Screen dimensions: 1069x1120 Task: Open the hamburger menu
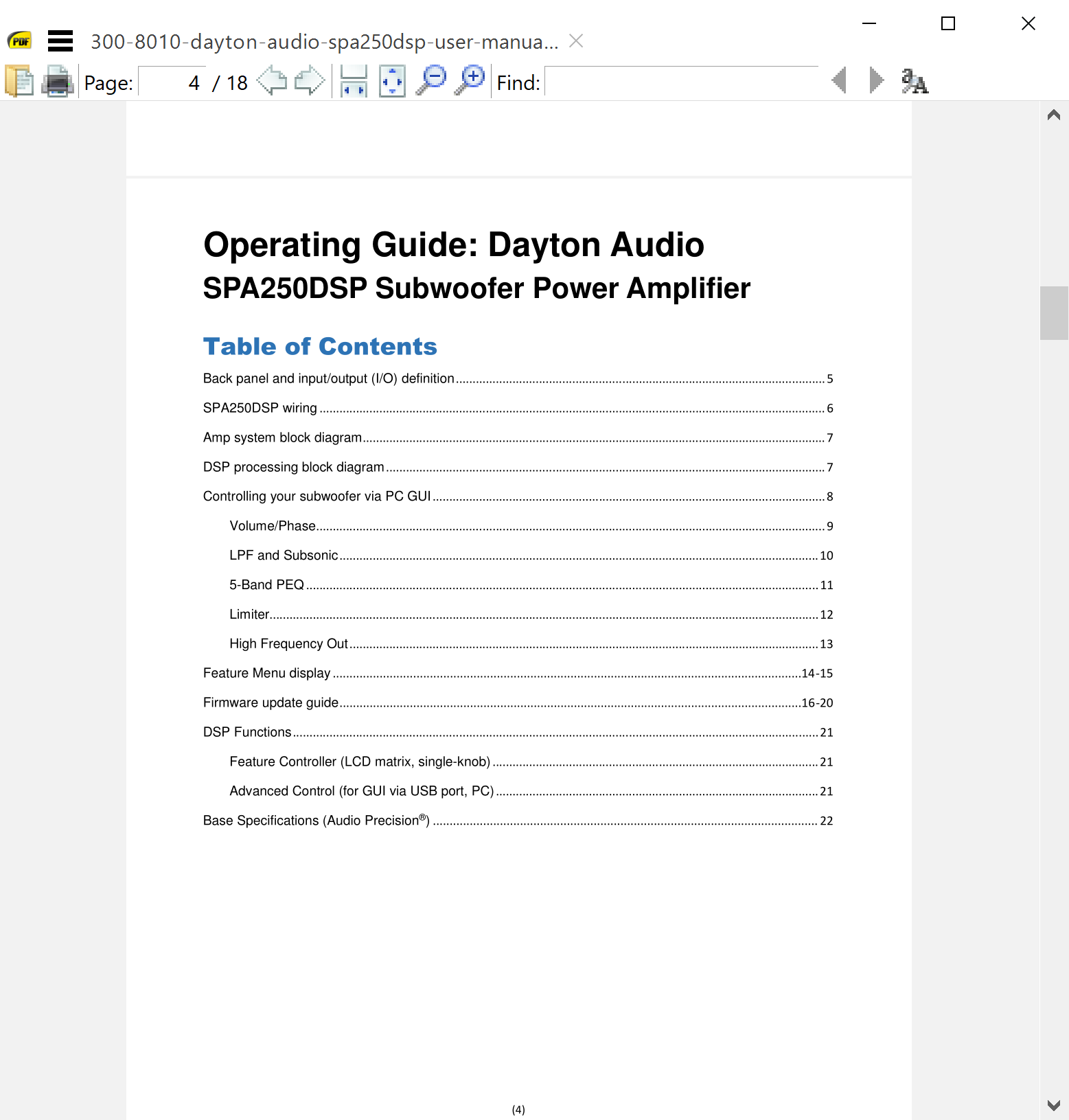point(60,41)
